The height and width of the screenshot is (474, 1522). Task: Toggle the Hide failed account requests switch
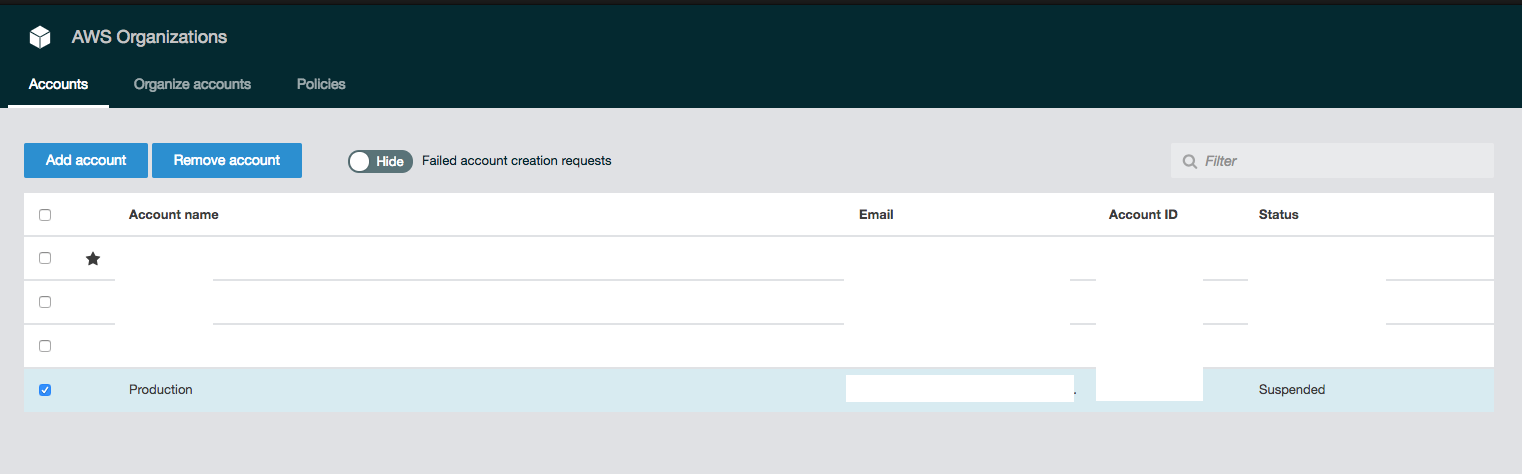pyautogui.click(x=380, y=161)
